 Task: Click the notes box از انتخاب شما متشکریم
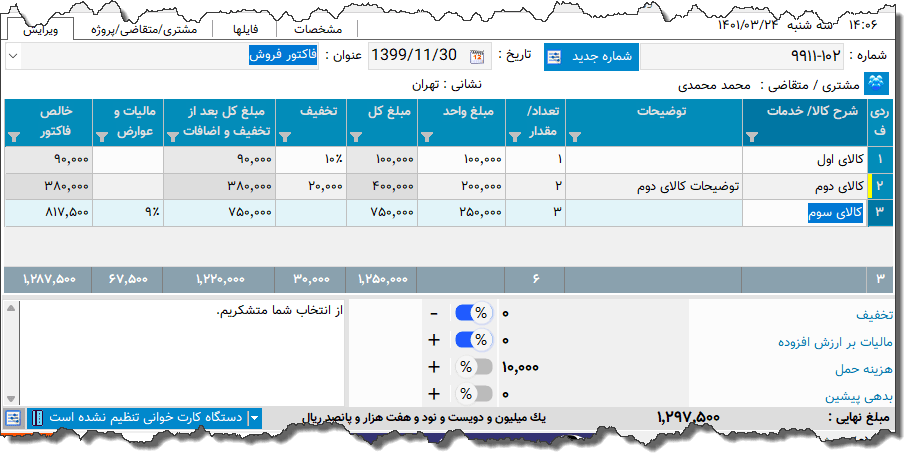183,353
